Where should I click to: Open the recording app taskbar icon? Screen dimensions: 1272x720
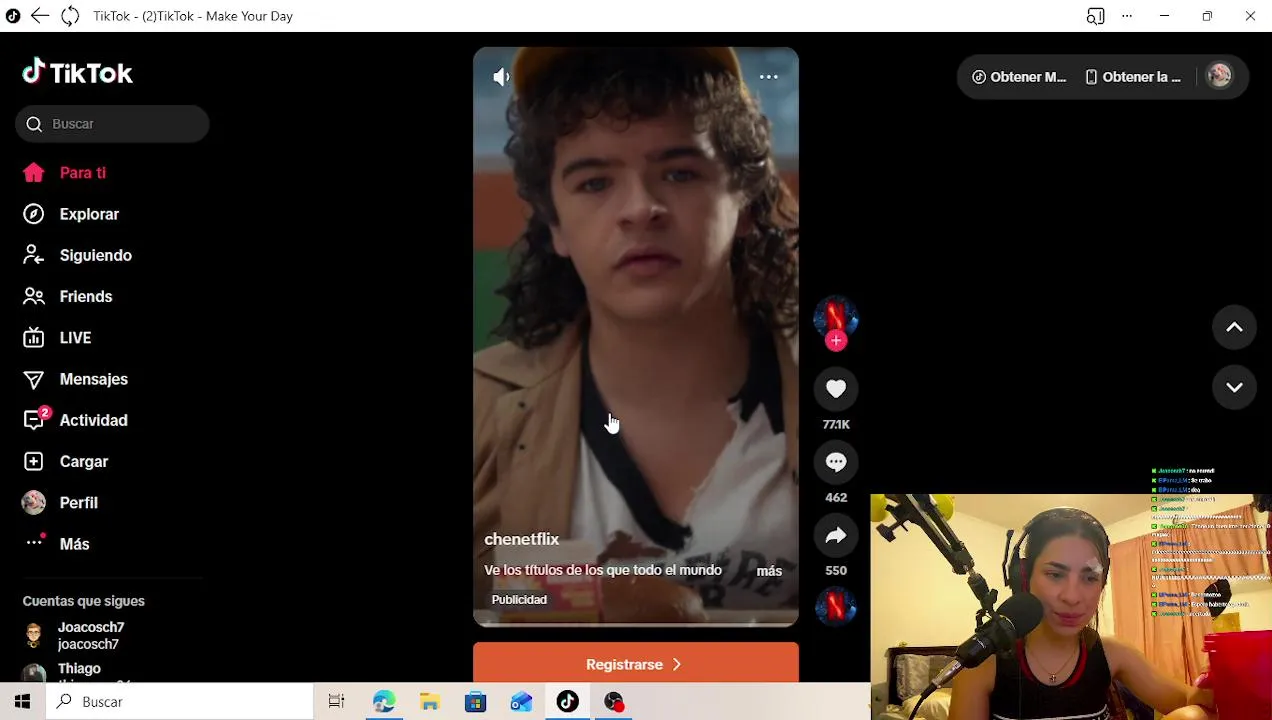(x=614, y=702)
